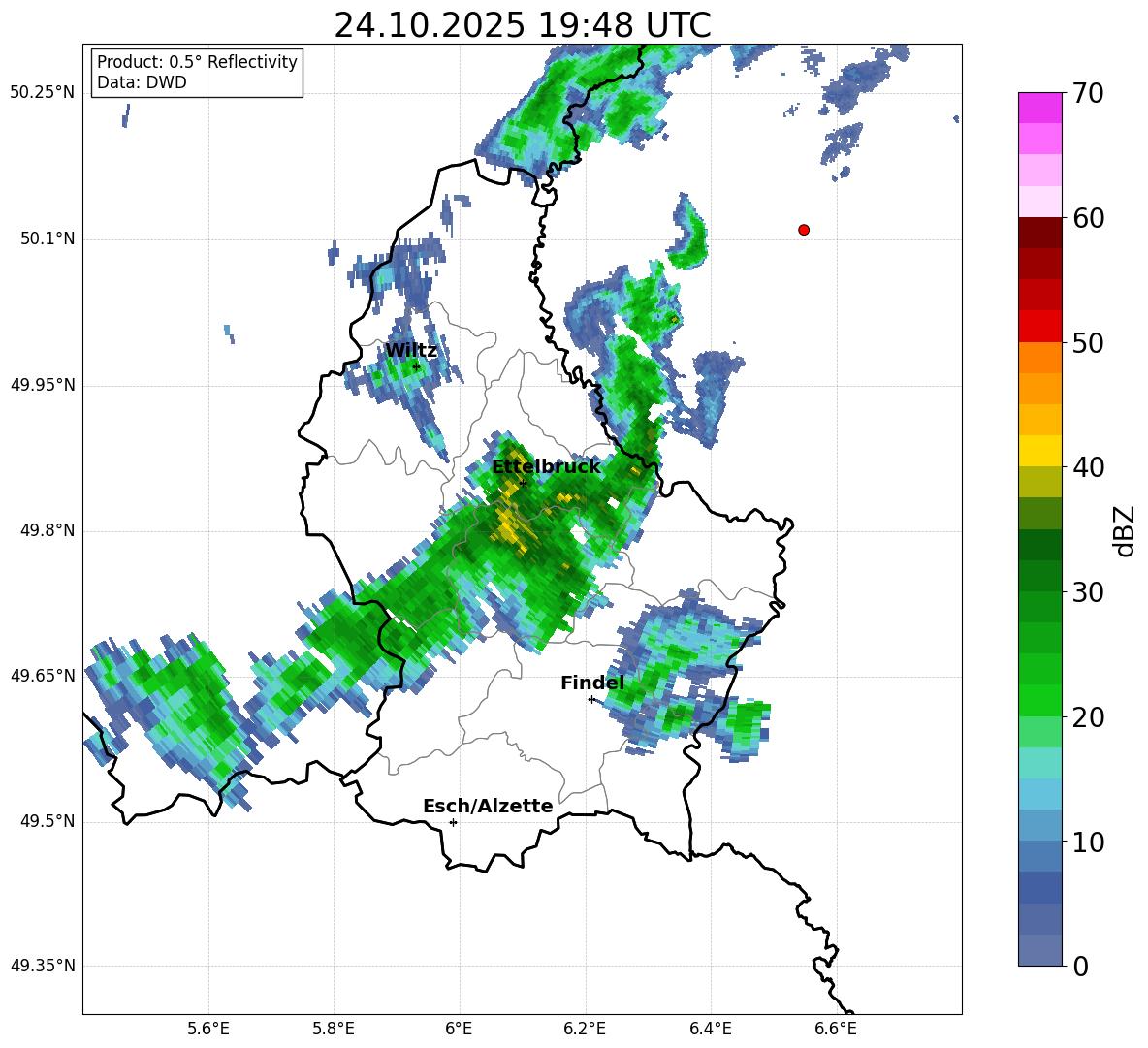The width and height of the screenshot is (1148, 1048).
Task: Click the 6.6°E longitude label
Action: pos(836,1029)
